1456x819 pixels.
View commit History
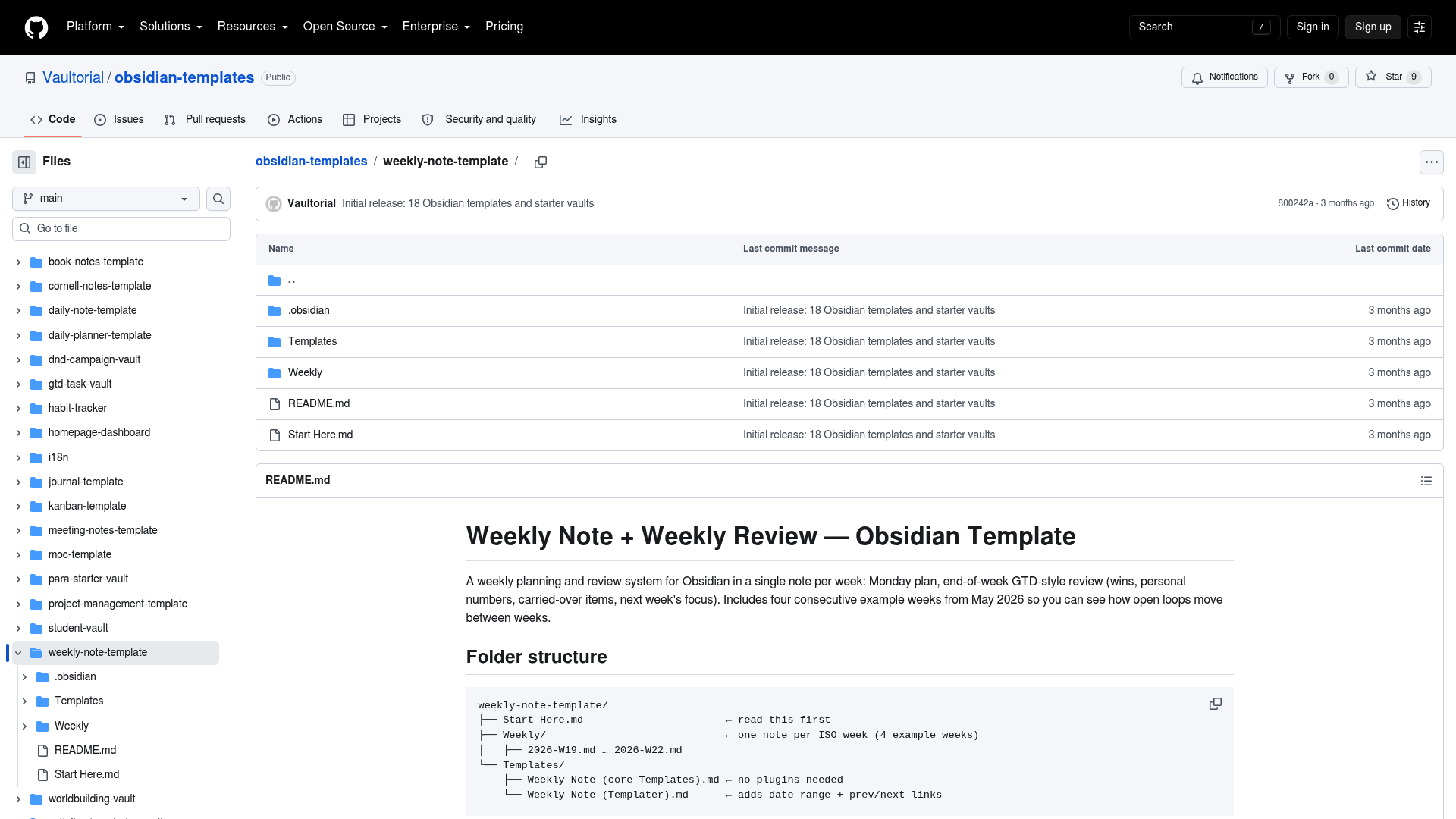[x=1408, y=203]
